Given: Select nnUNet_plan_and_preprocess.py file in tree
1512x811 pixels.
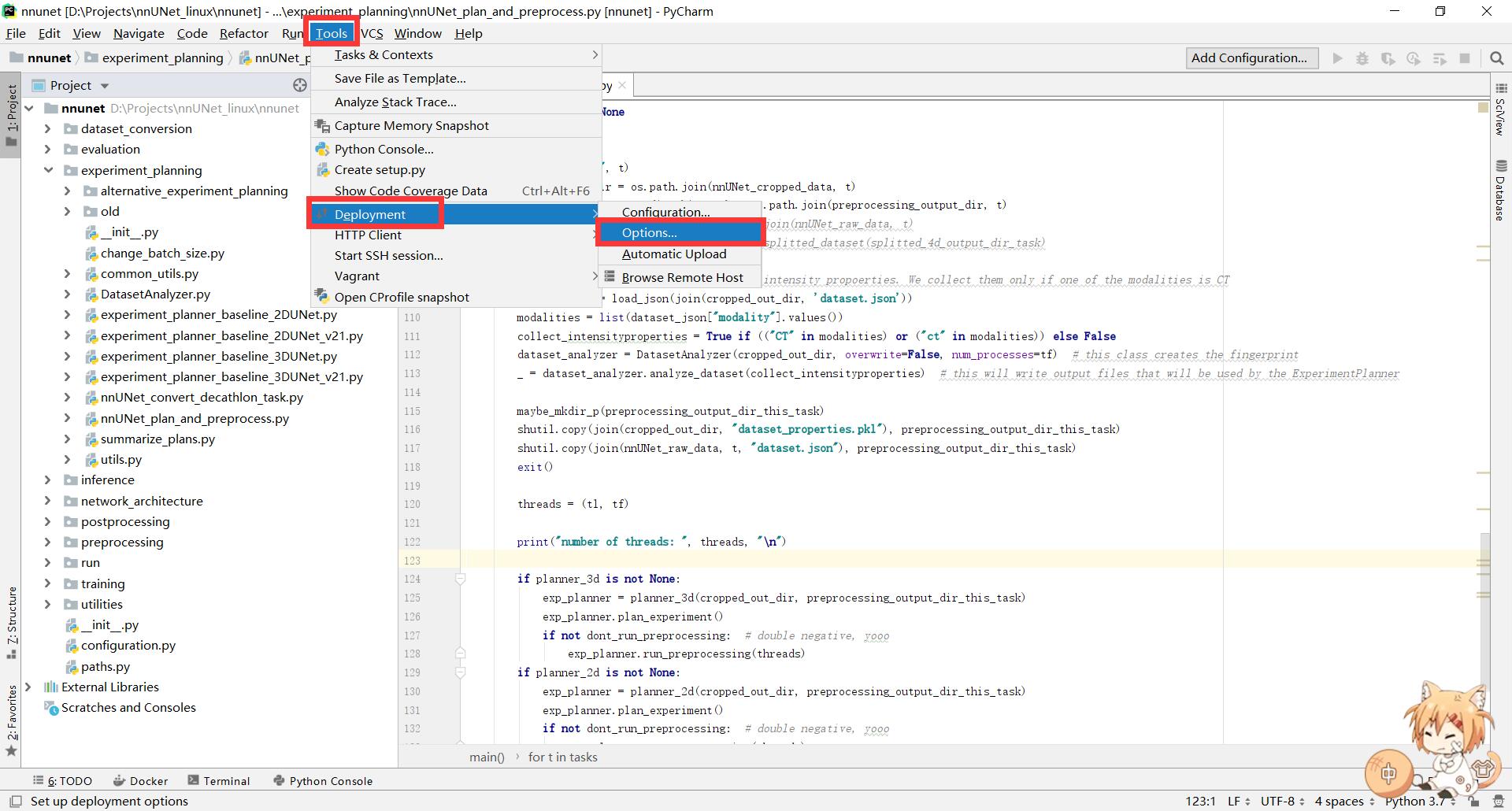Looking at the screenshot, I should 195,419.
